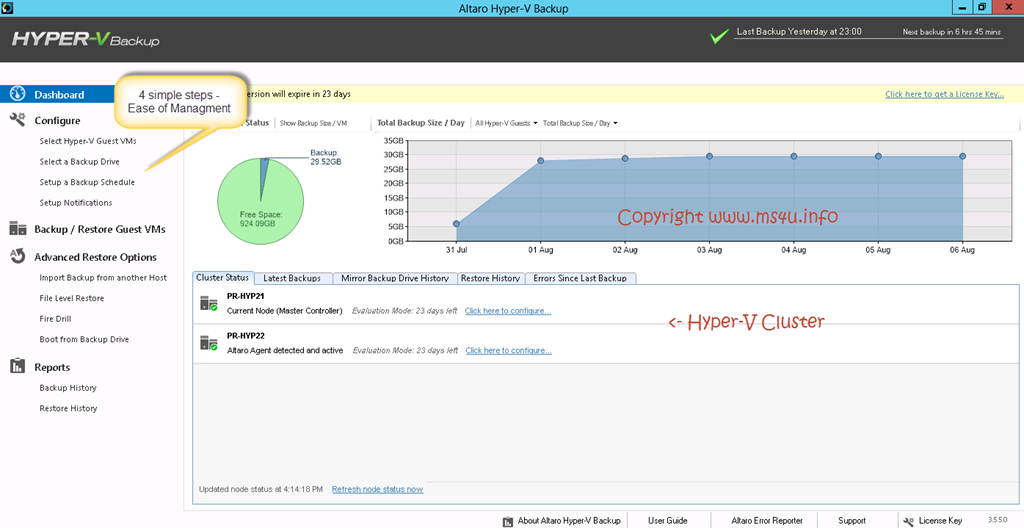Expand the All Hyper-V Guests dropdown
The image size is (1024, 528).
[x=506, y=123]
